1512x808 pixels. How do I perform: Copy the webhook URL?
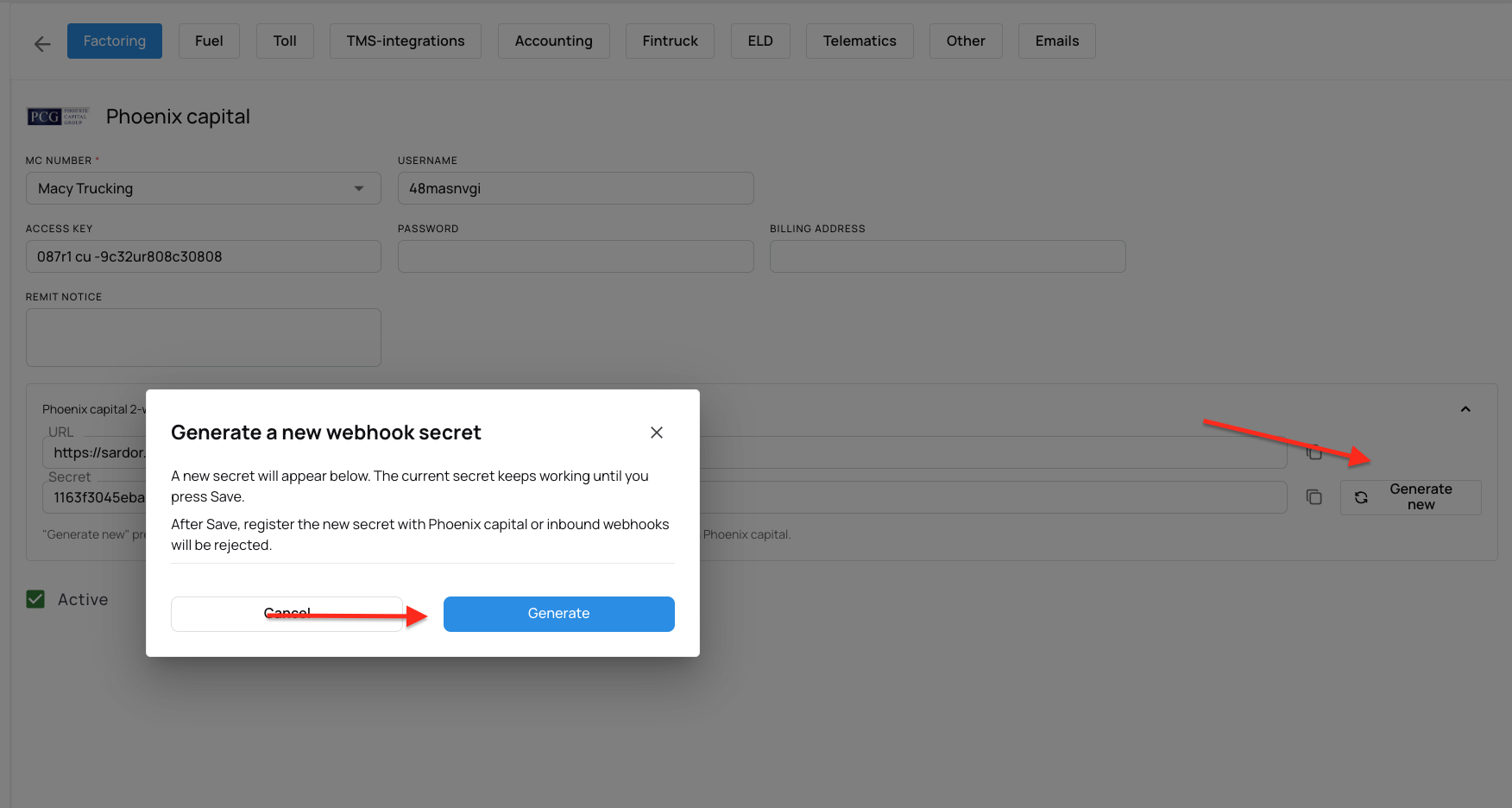point(1314,452)
